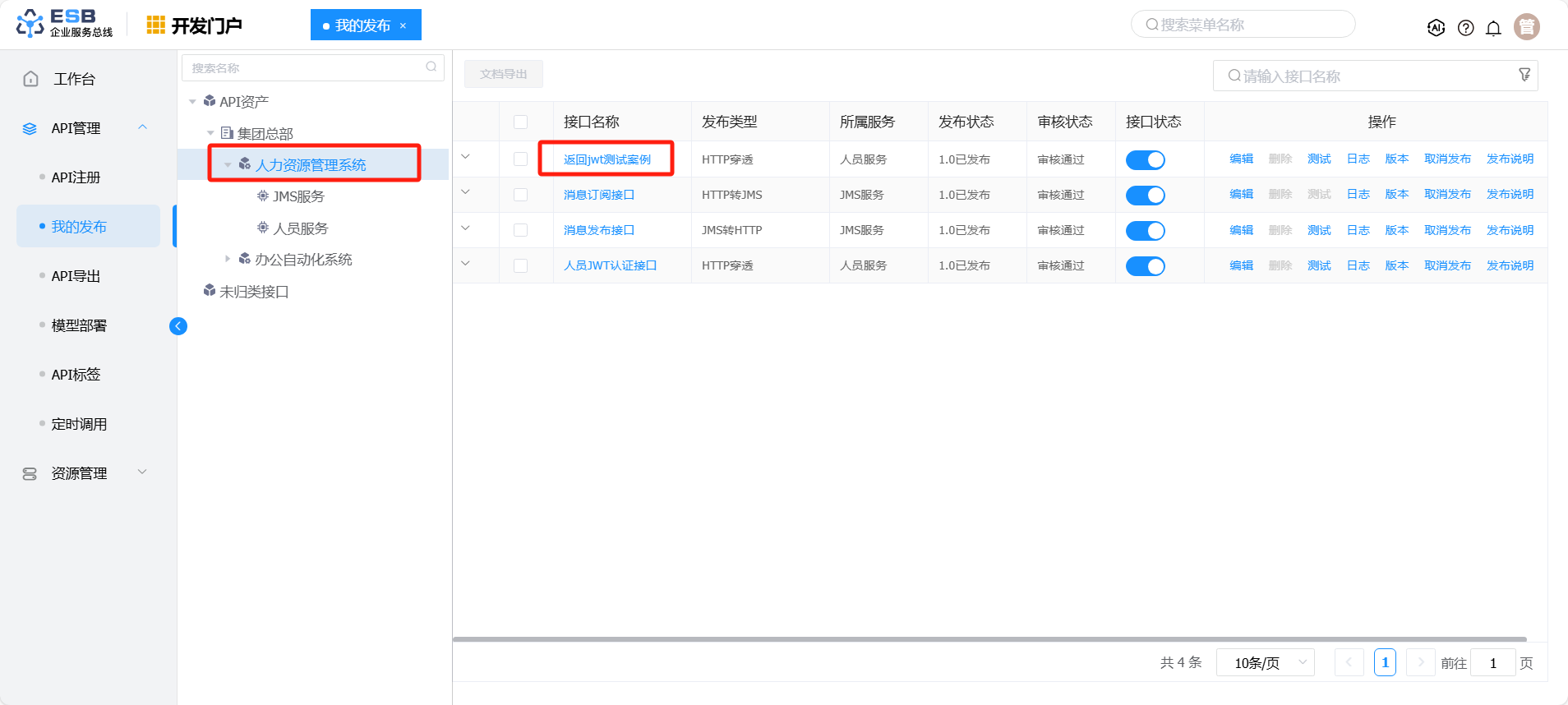Click the filter icon in interface search

pyautogui.click(x=1524, y=75)
